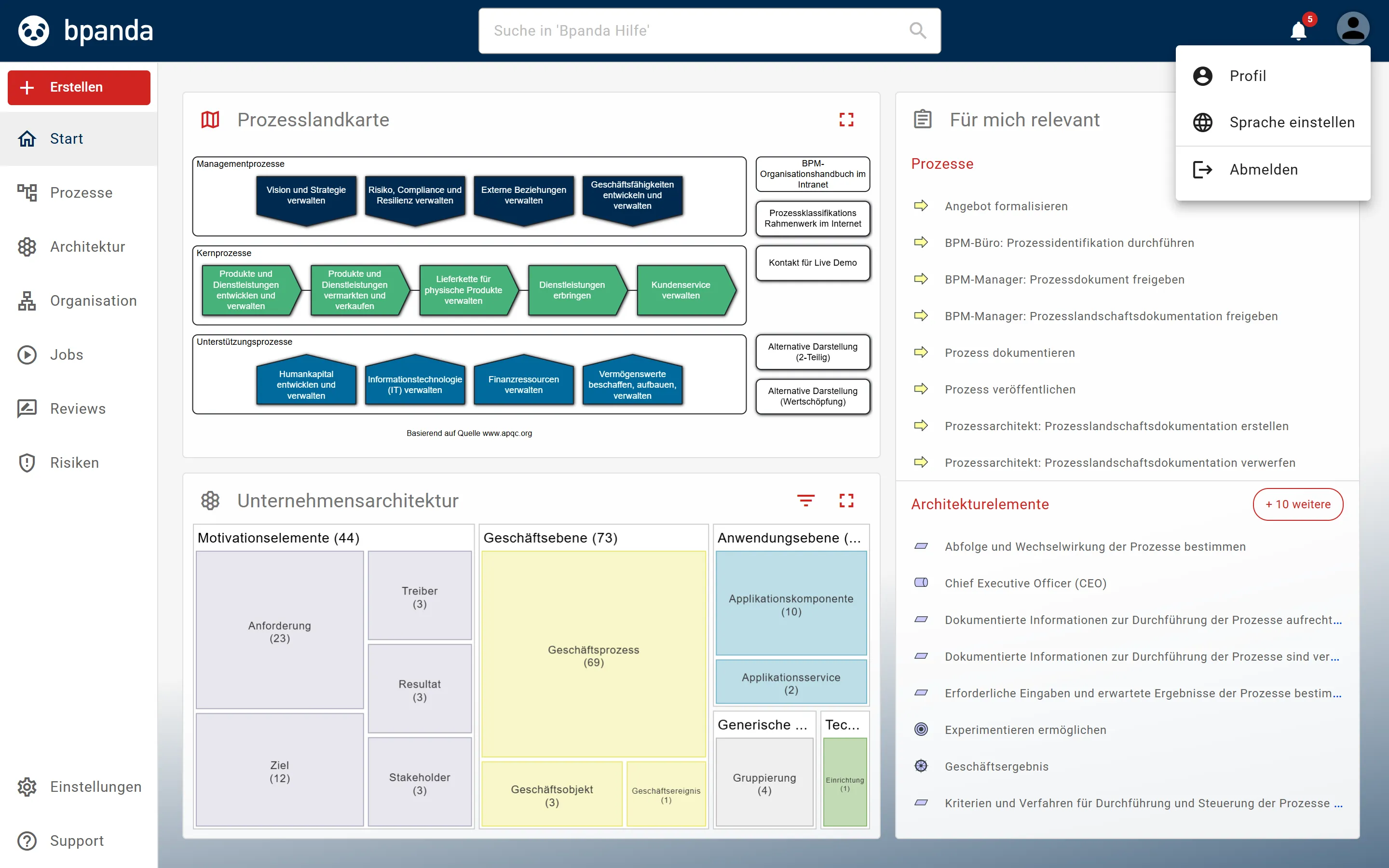The height and width of the screenshot is (868, 1389).
Task: Open Prozess veröffentlichen link
Action: [x=1009, y=389]
